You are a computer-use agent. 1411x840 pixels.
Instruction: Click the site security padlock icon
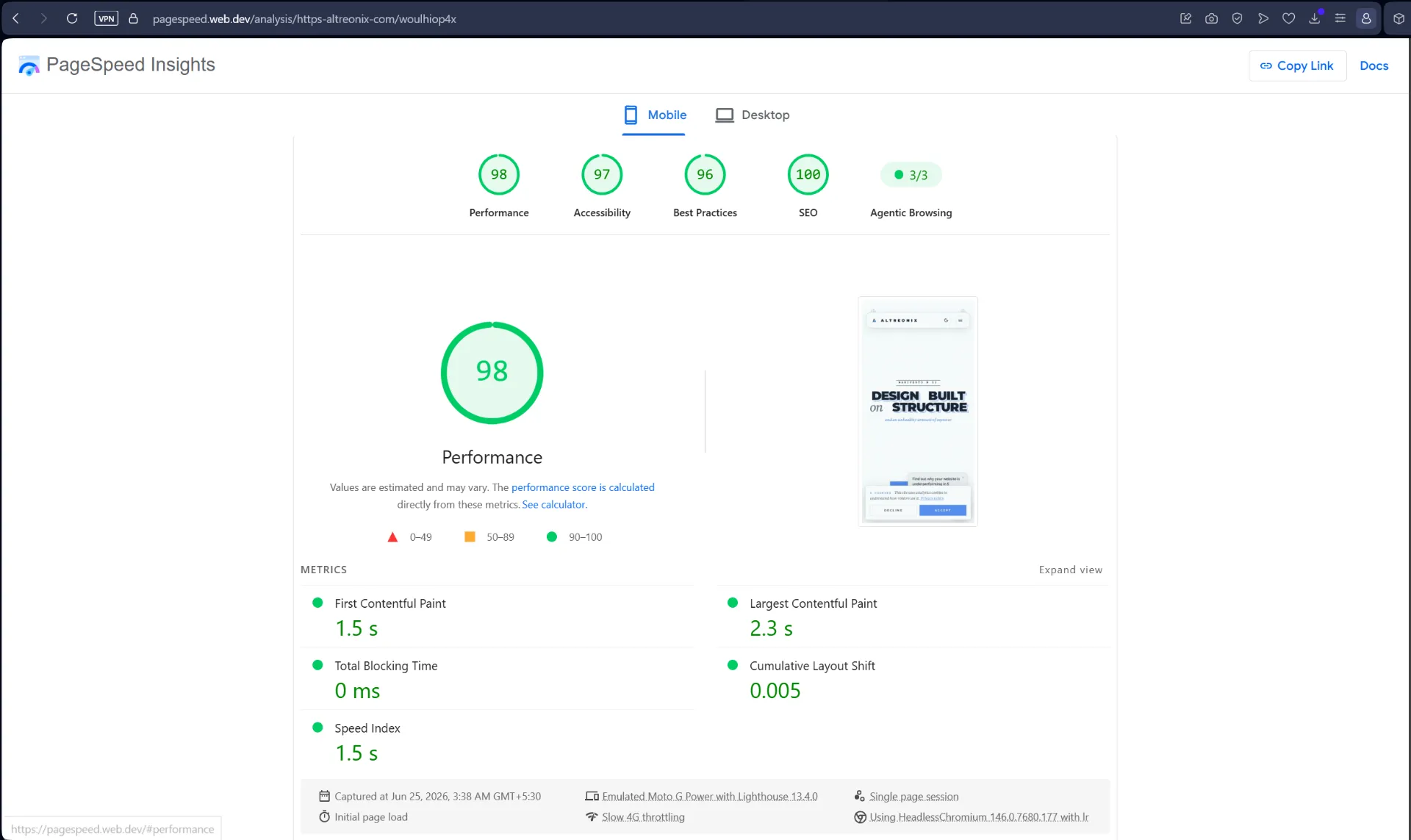(x=134, y=18)
